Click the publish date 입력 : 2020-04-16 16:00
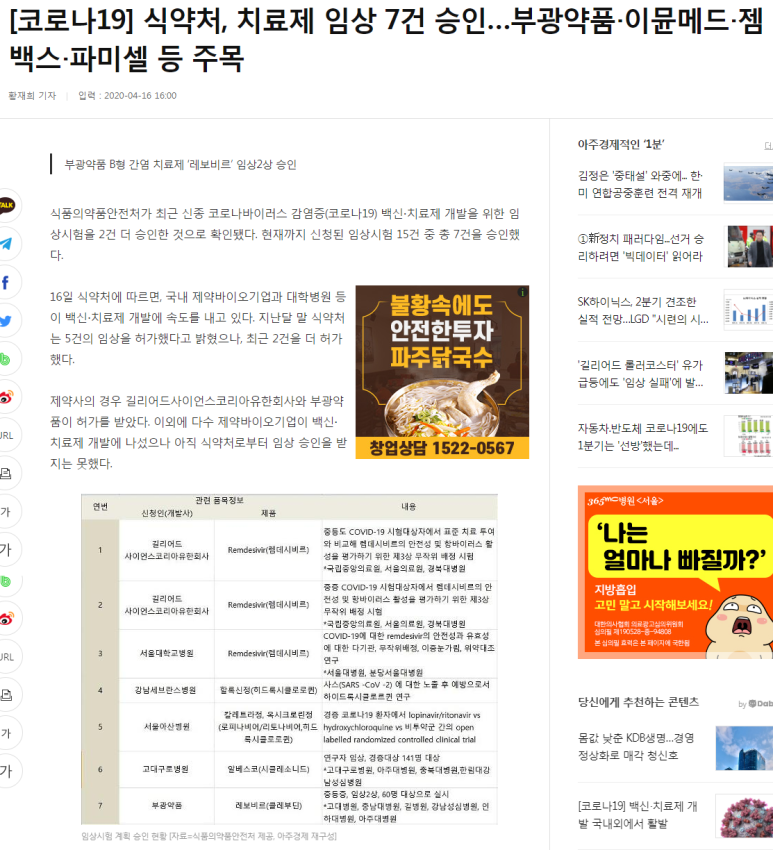 click(127, 95)
